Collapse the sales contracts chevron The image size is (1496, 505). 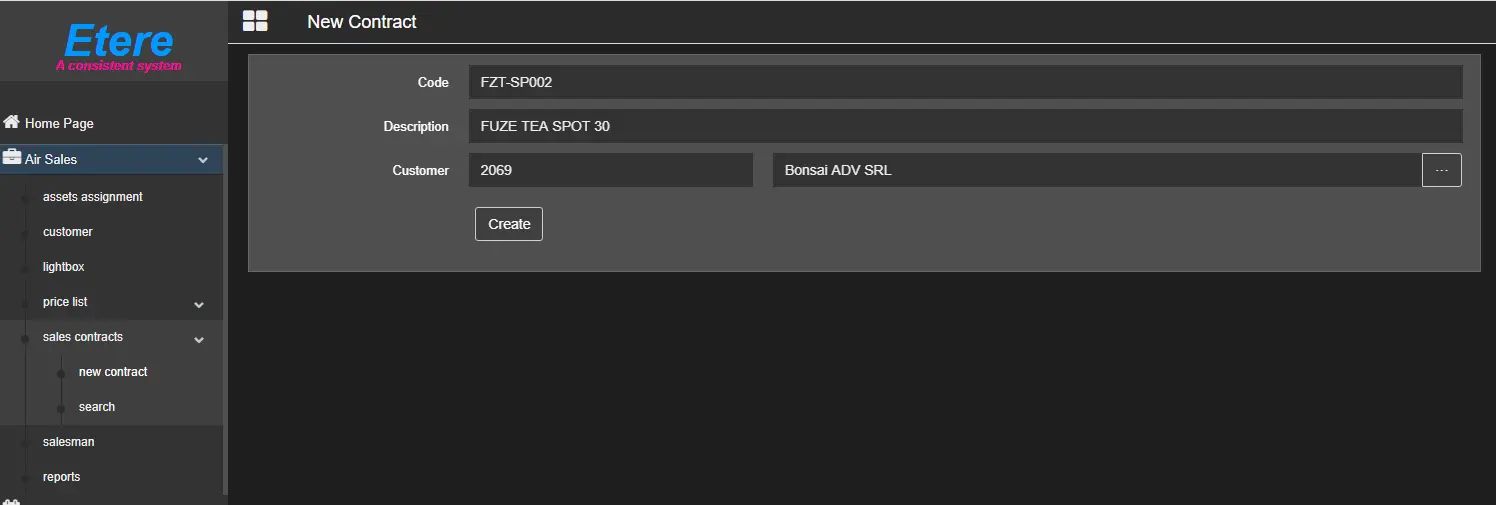coord(199,339)
